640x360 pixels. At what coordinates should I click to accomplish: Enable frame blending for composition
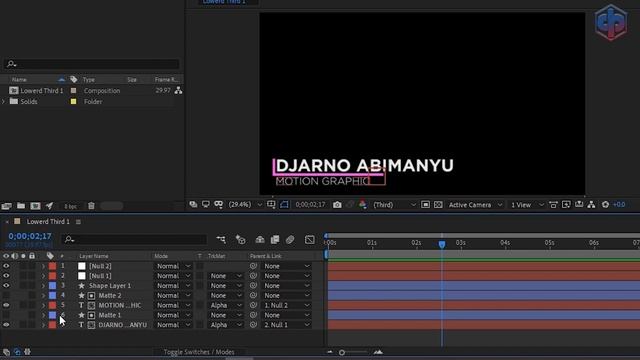pos(275,240)
